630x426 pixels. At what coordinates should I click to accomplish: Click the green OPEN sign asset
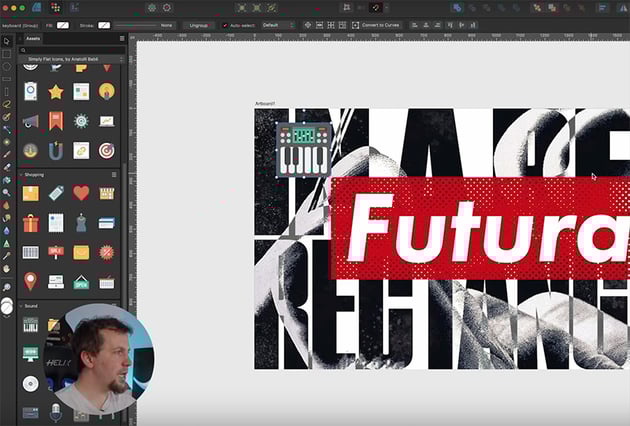pos(81,282)
